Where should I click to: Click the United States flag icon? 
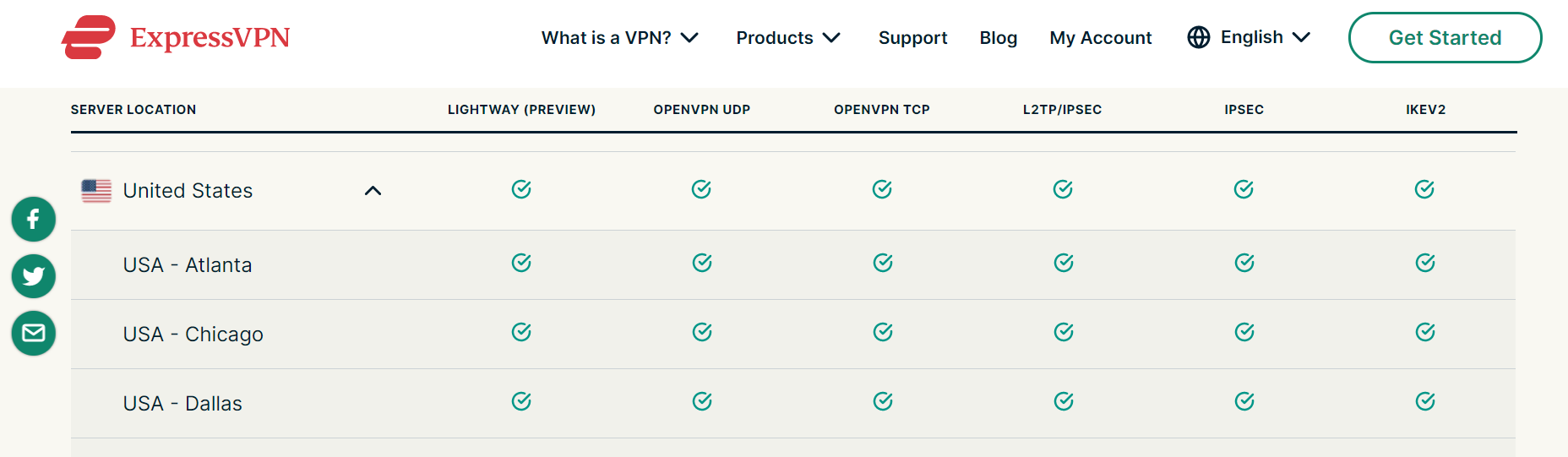96,191
